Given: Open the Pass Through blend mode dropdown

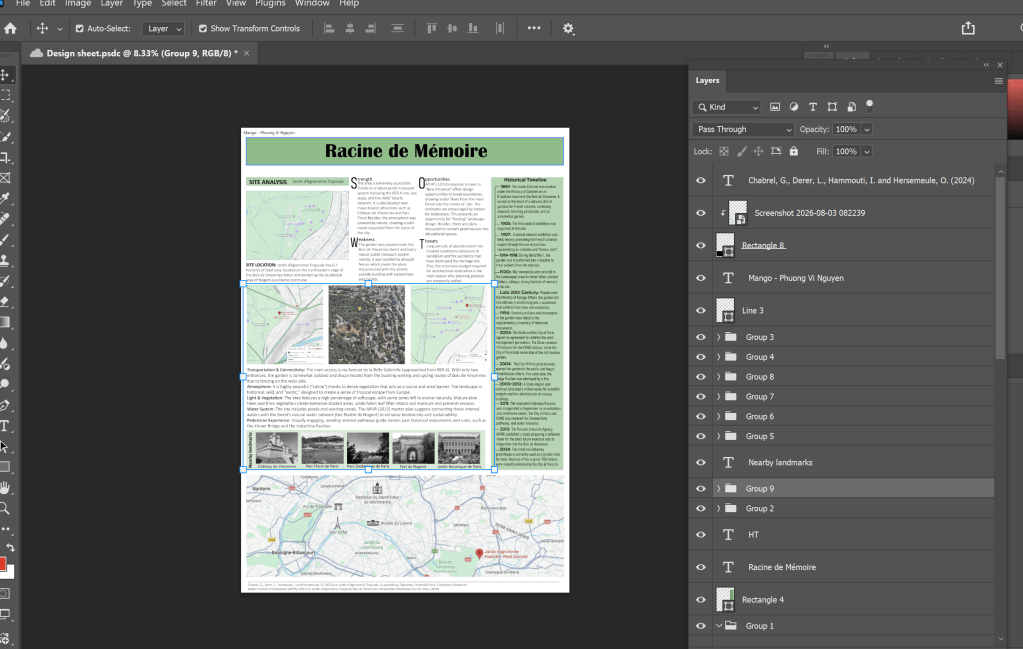Looking at the screenshot, I should (x=743, y=129).
